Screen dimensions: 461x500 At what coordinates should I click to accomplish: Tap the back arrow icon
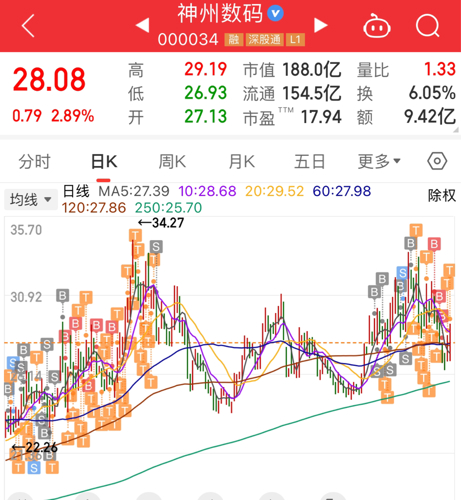28,25
